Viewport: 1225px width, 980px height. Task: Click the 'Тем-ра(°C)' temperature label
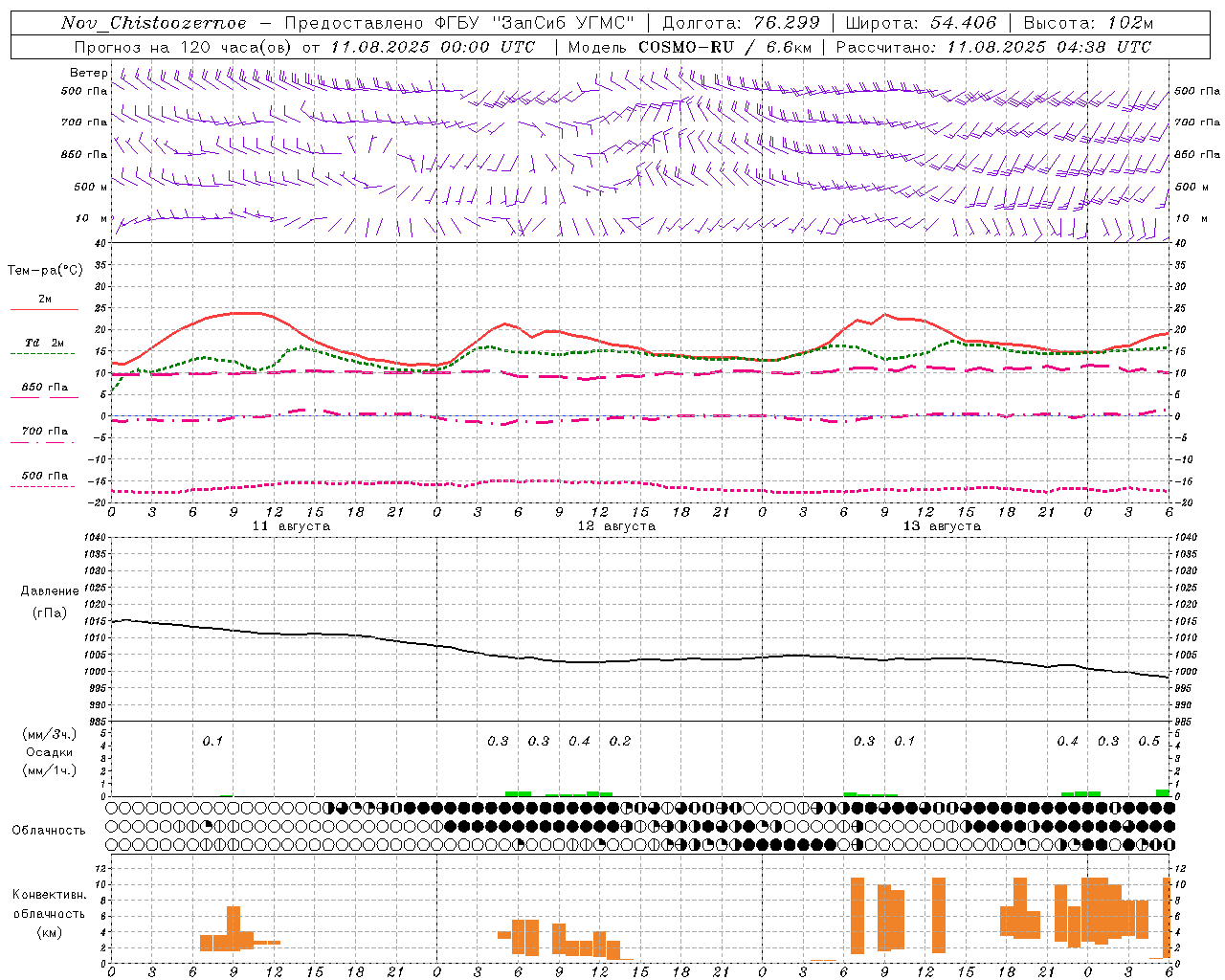click(x=45, y=271)
